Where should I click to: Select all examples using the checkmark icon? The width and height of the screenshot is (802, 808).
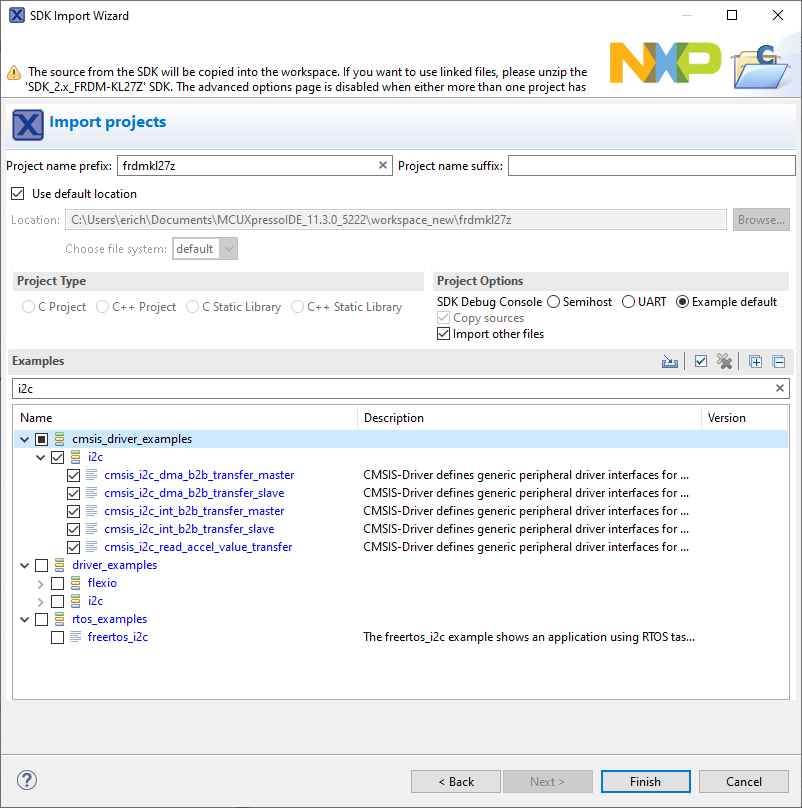700,361
